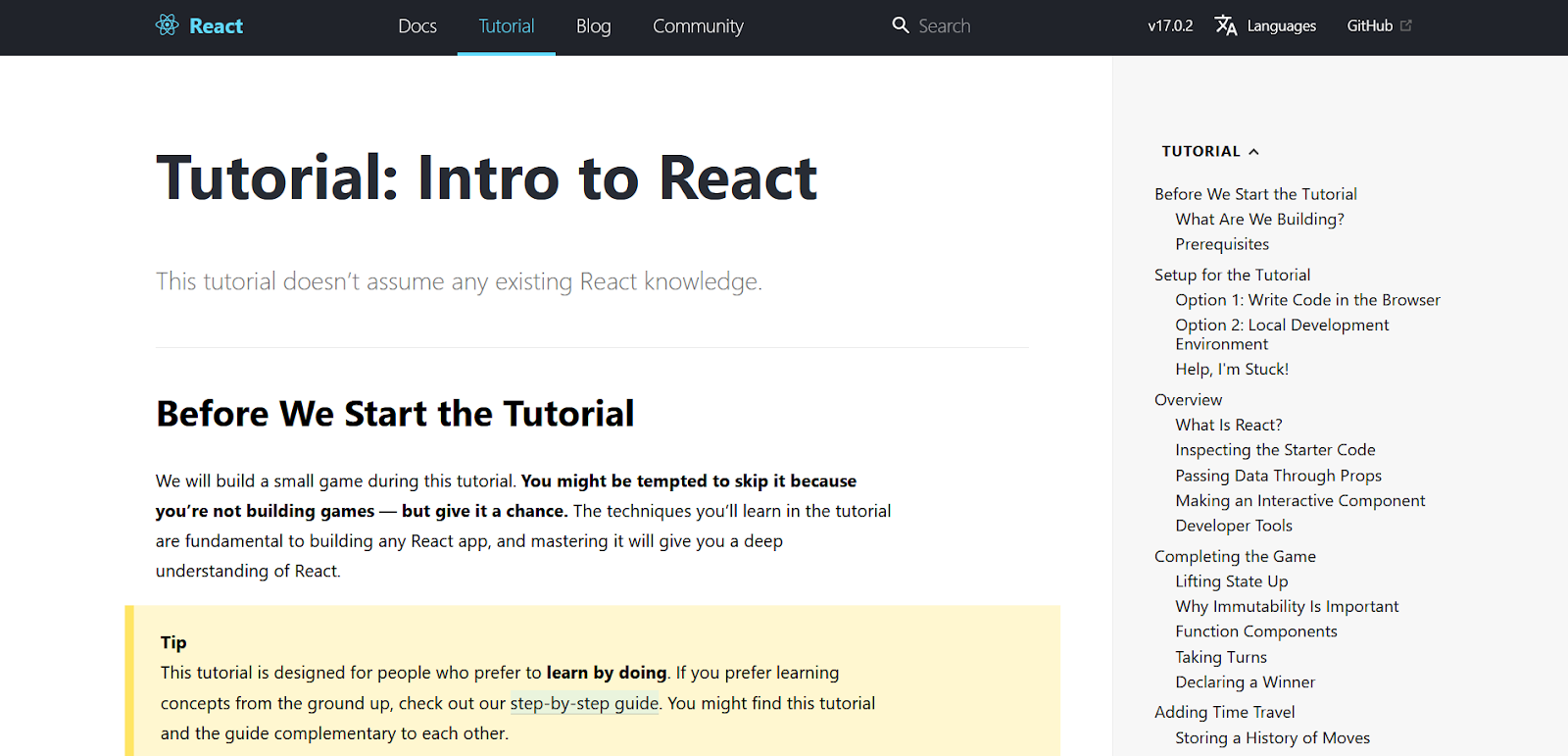Viewport: 1568px width, 756px height.
Task: Open Why Immutability Is Important
Action: 1287,606
